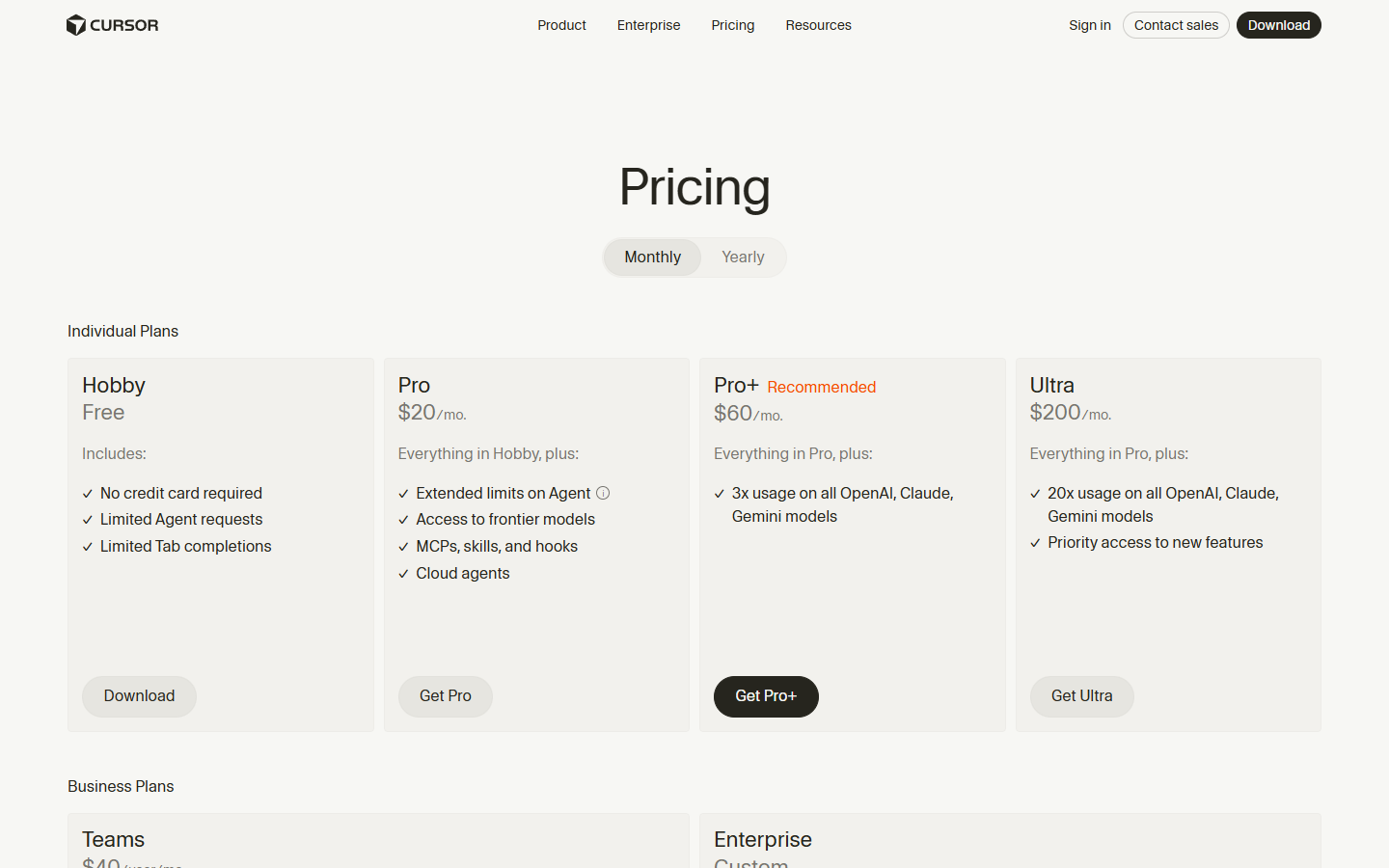This screenshot has height=868, width=1389.
Task: Click Contact sales
Action: coord(1176,25)
